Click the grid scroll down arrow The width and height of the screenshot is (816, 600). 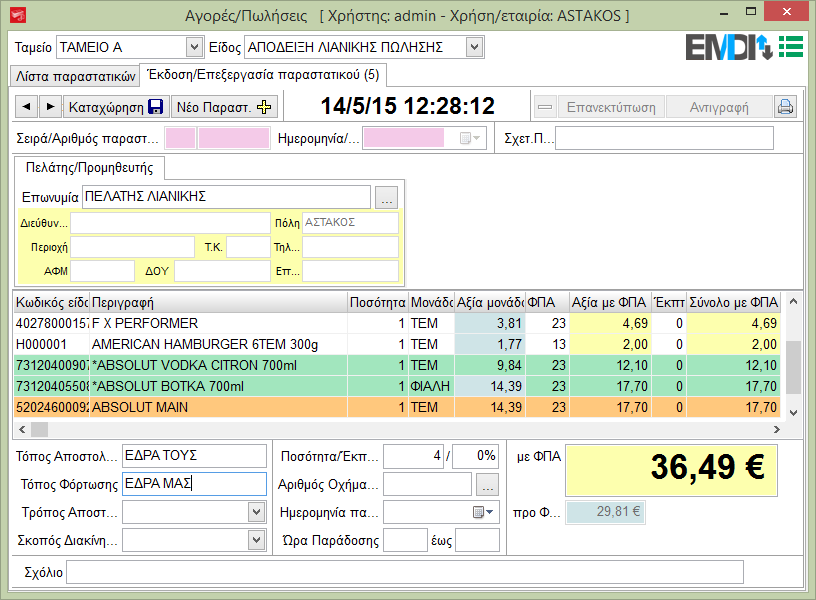793,413
